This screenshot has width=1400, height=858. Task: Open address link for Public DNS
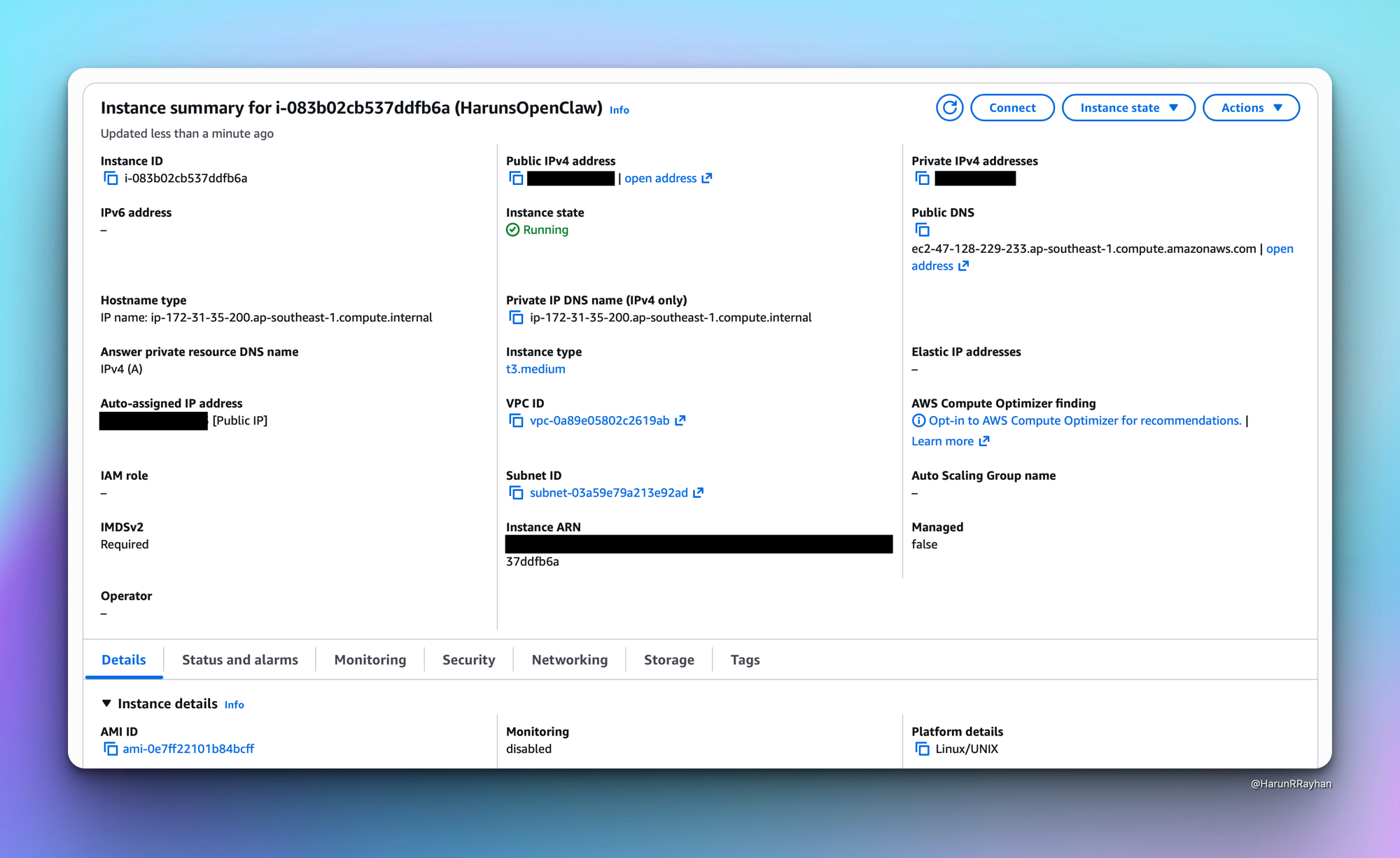1102,257
